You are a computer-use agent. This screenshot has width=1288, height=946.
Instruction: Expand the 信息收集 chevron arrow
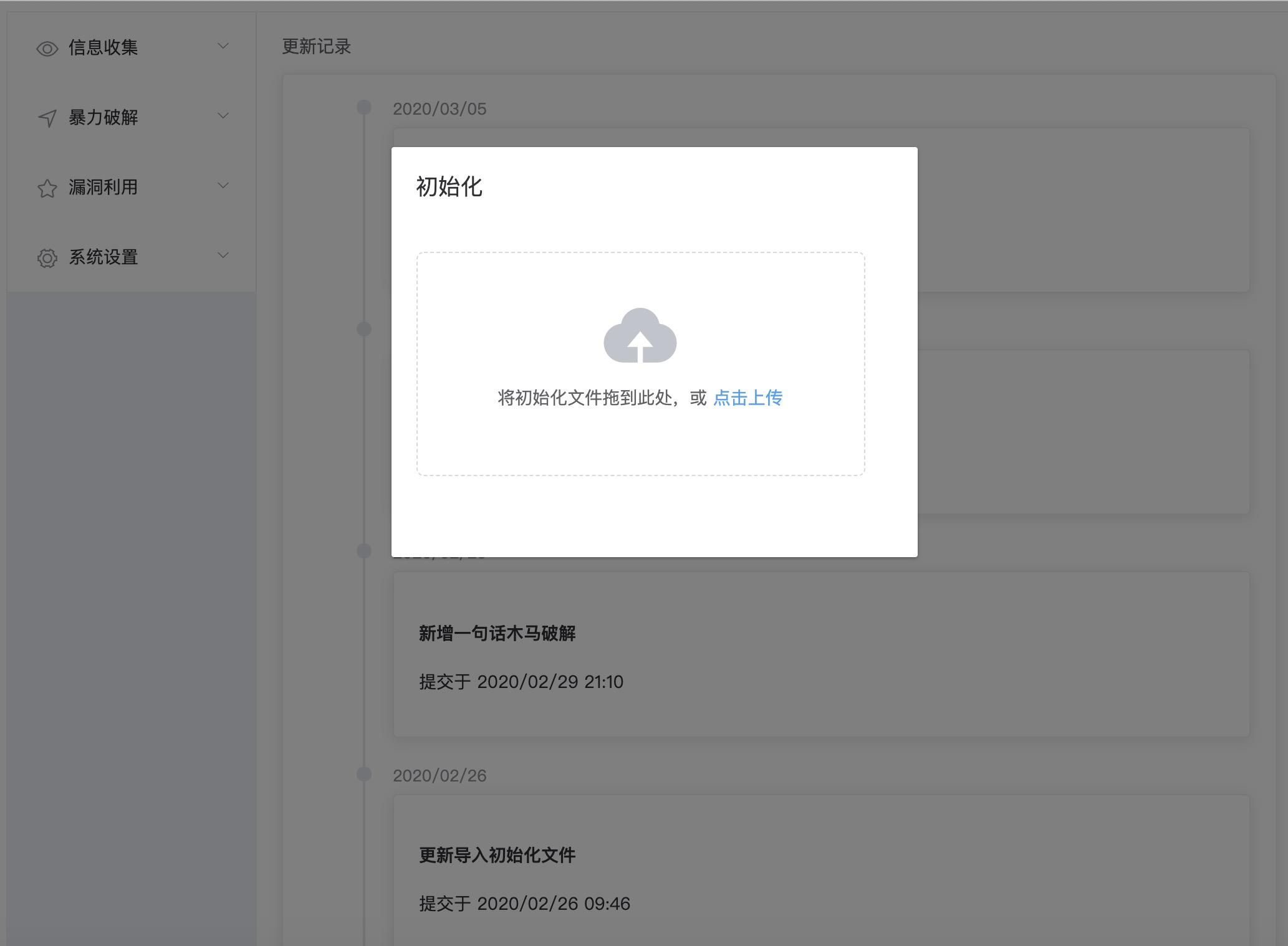[223, 46]
